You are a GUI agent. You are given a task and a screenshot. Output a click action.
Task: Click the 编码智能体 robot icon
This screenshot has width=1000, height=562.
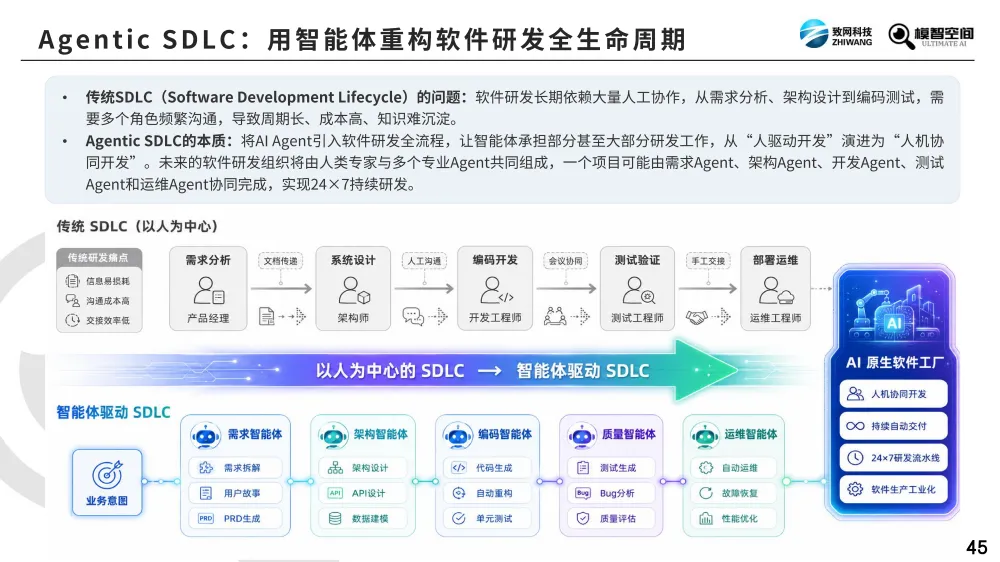click(458, 436)
